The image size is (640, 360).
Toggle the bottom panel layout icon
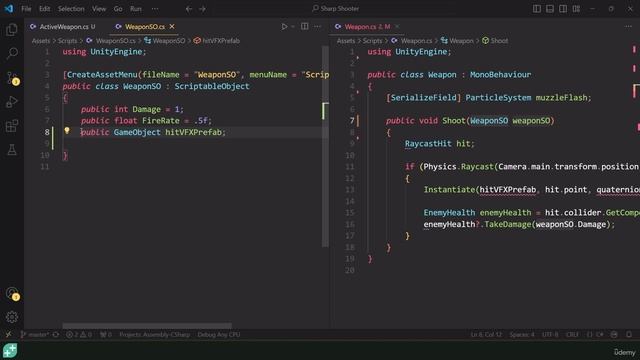(550, 9)
